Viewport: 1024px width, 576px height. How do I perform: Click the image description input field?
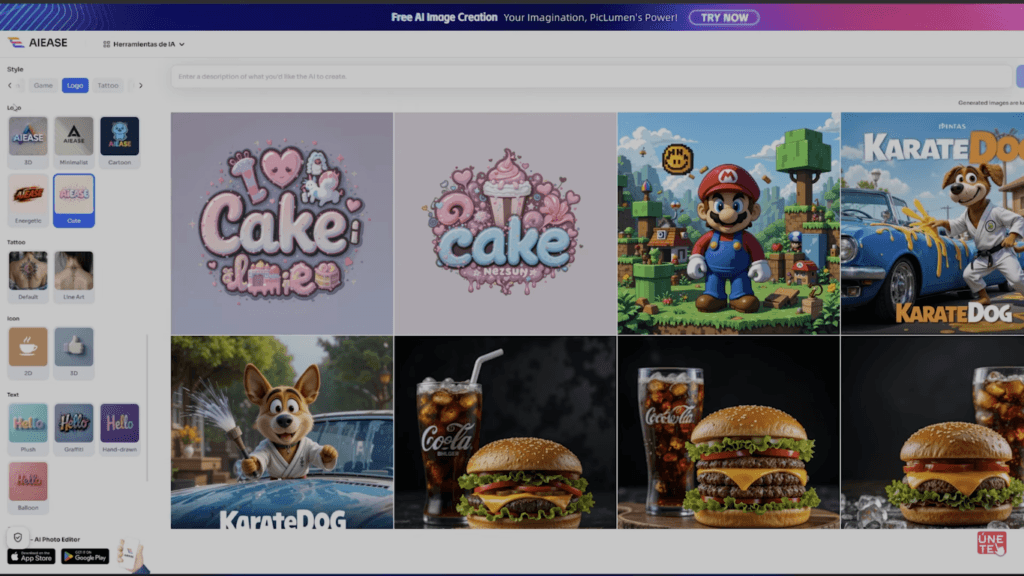[590, 77]
